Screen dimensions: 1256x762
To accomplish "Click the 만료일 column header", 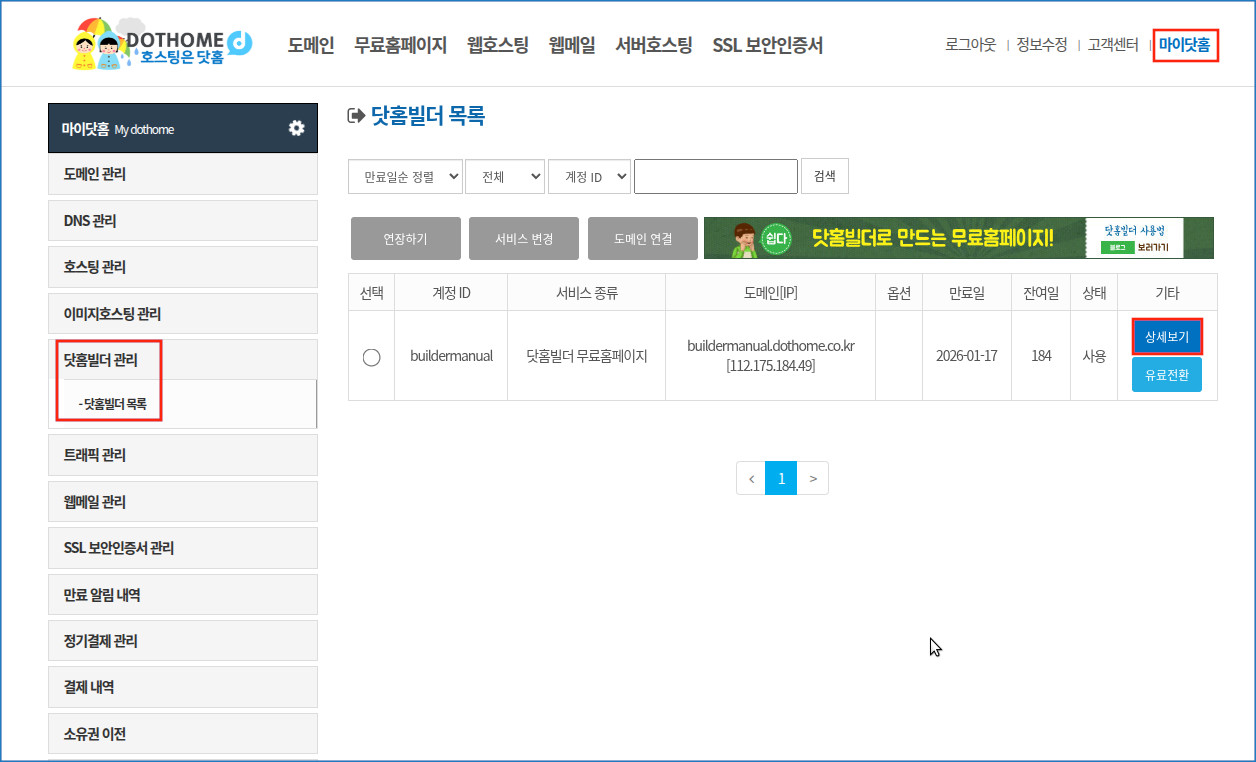I will (966, 293).
